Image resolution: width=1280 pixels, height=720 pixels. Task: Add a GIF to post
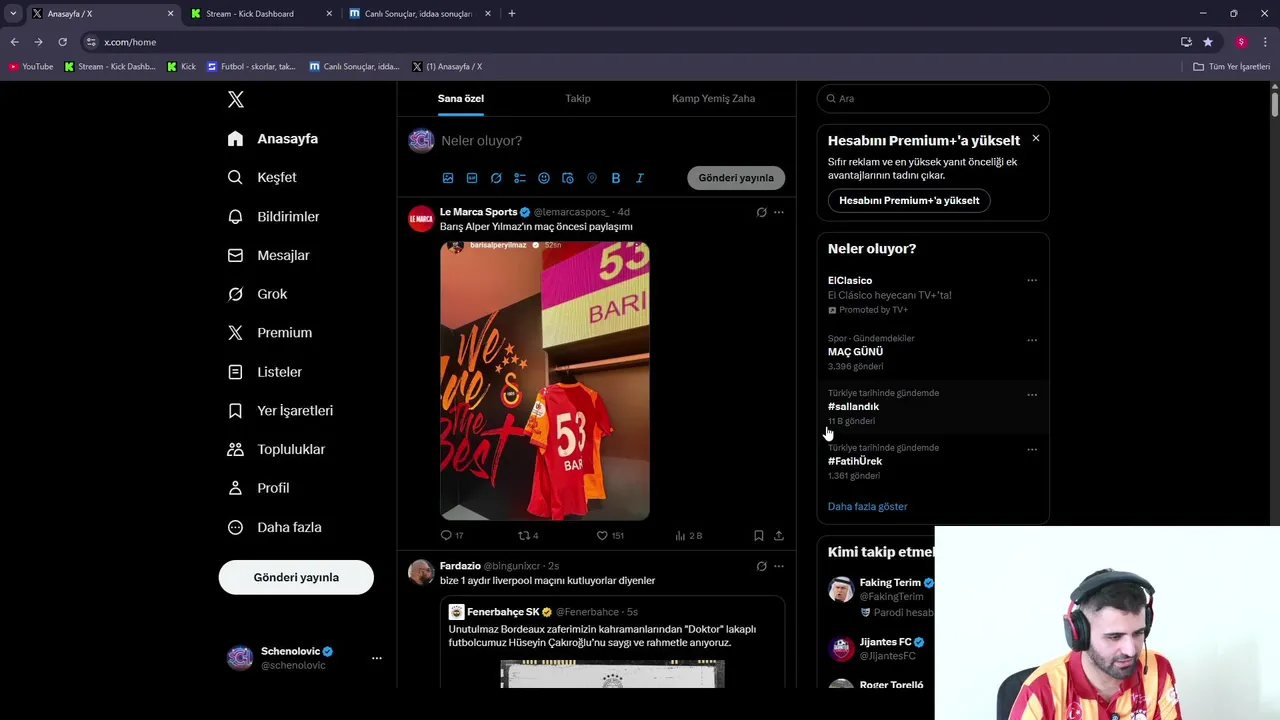(472, 178)
